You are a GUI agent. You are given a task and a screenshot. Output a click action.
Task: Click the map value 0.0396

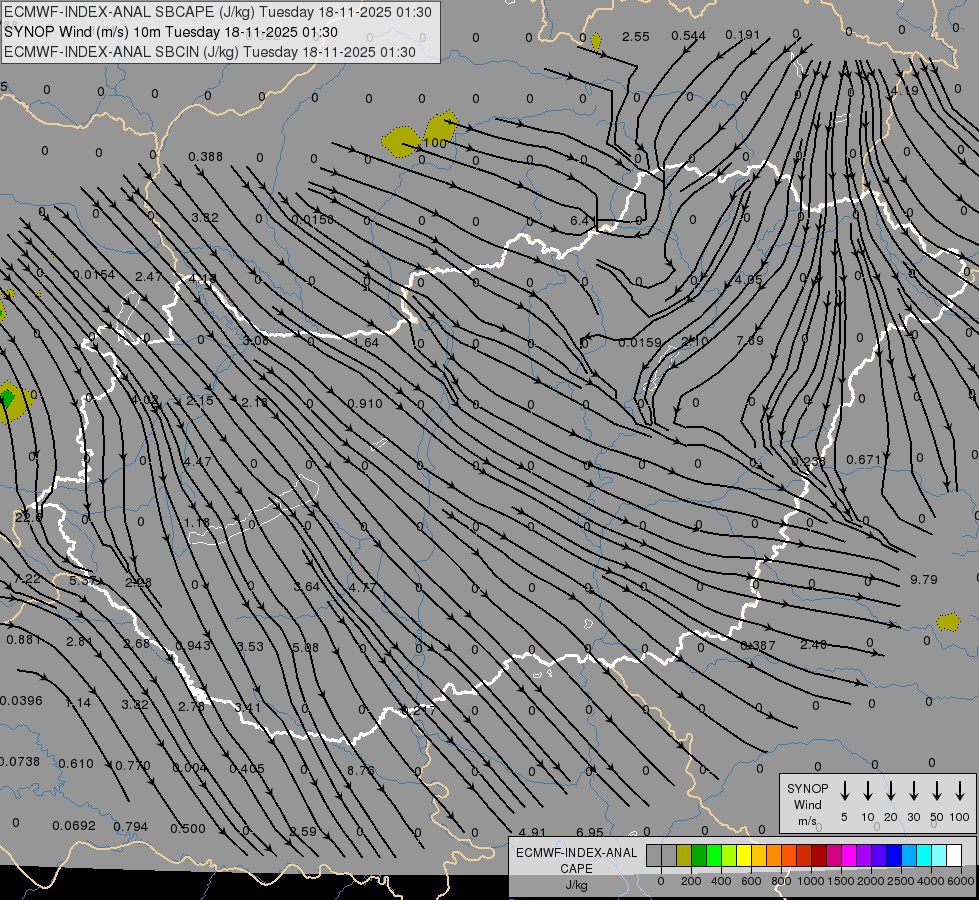(21, 701)
